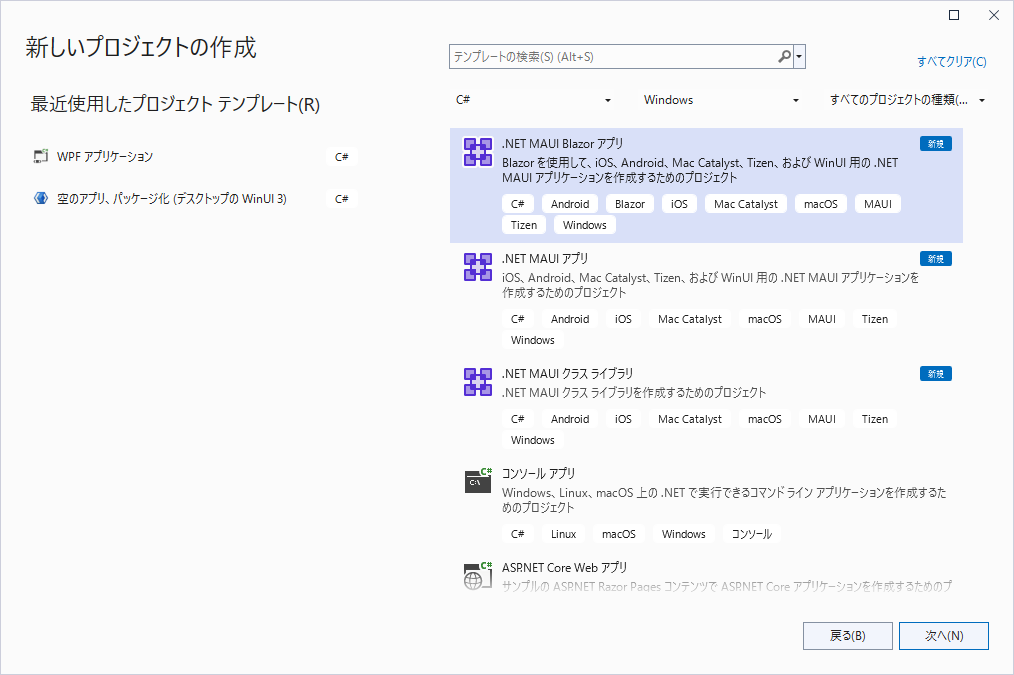Click the コンソール アプリ template icon
Image resolution: width=1014 pixels, height=675 pixels.
point(478,480)
